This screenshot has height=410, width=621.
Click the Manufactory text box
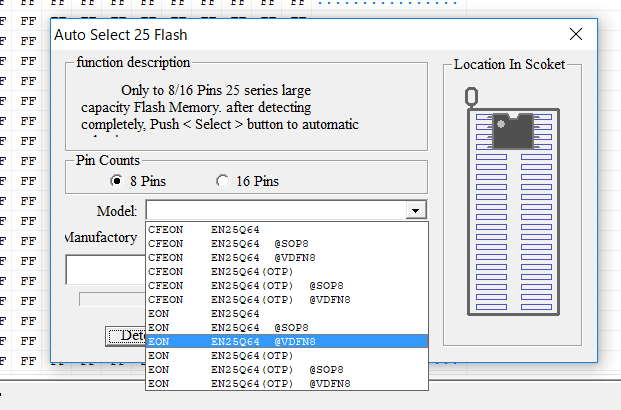click(106, 270)
